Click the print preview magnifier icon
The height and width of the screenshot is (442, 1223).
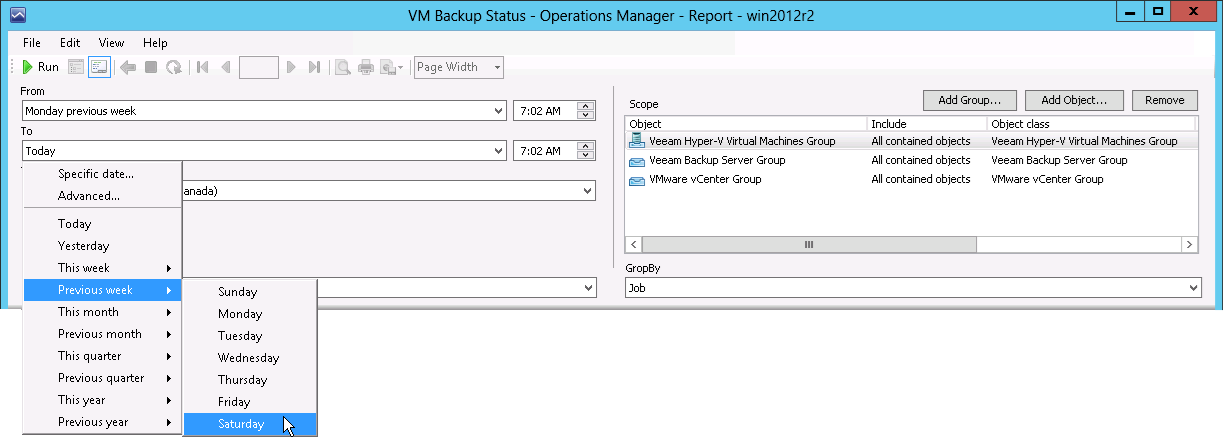coord(342,67)
